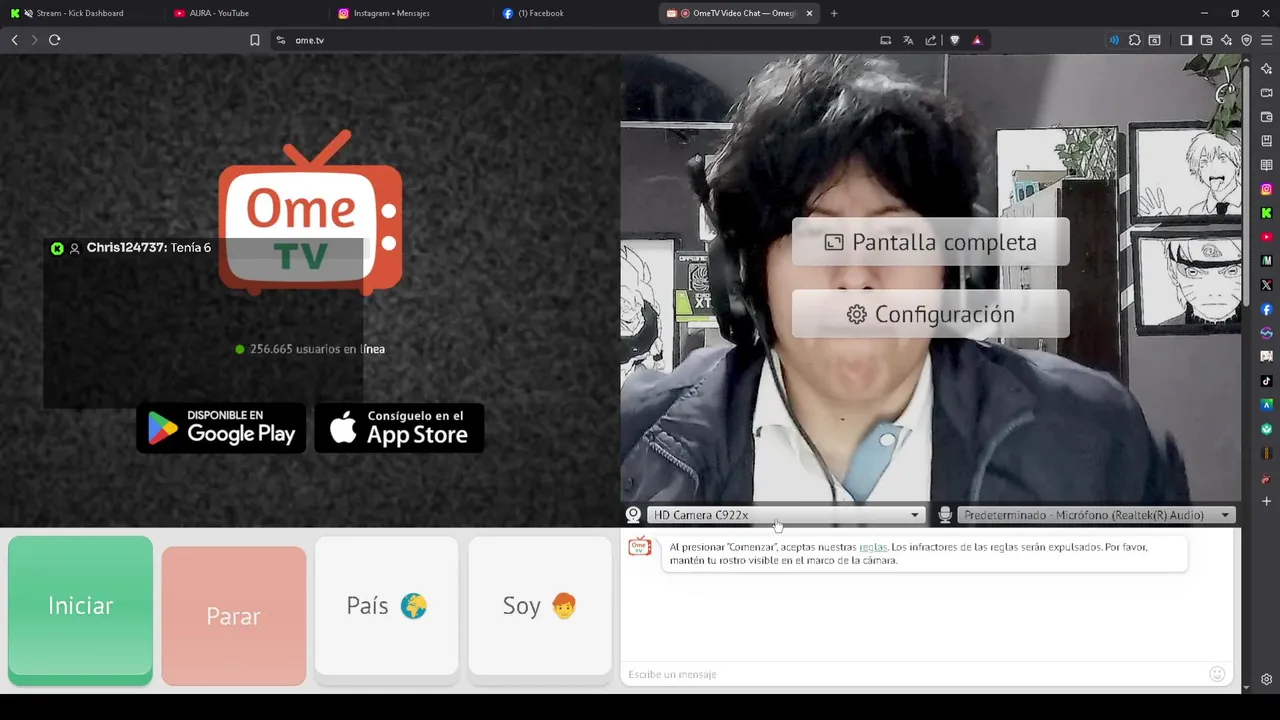Bookmark this page icon in address bar
Screen dimensions: 1280x720
coord(255,40)
